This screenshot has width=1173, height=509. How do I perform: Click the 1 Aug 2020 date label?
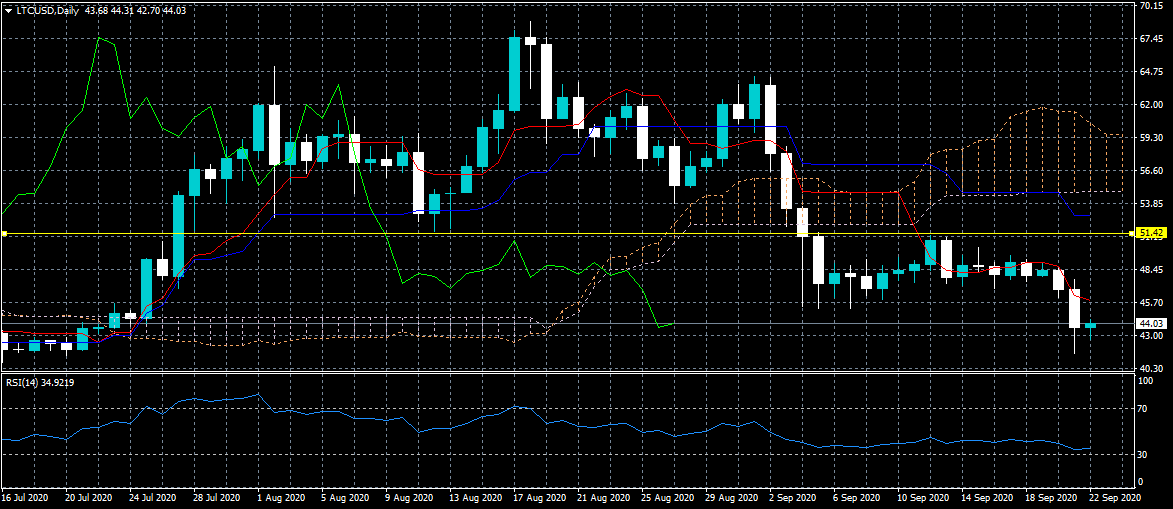281,498
